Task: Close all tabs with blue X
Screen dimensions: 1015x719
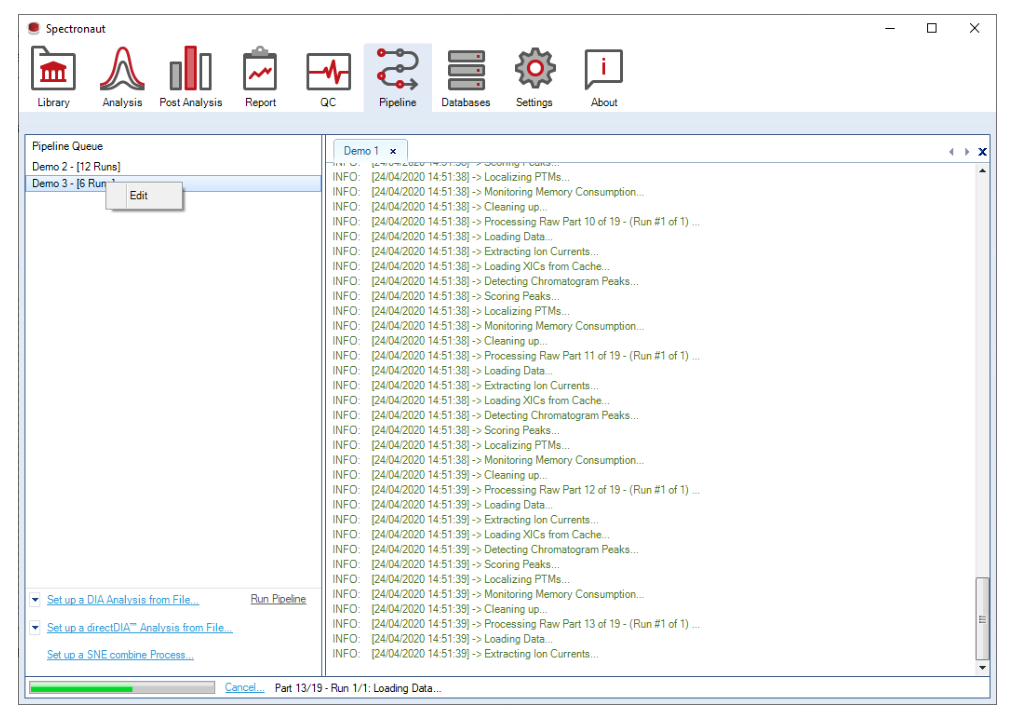Action: point(983,152)
